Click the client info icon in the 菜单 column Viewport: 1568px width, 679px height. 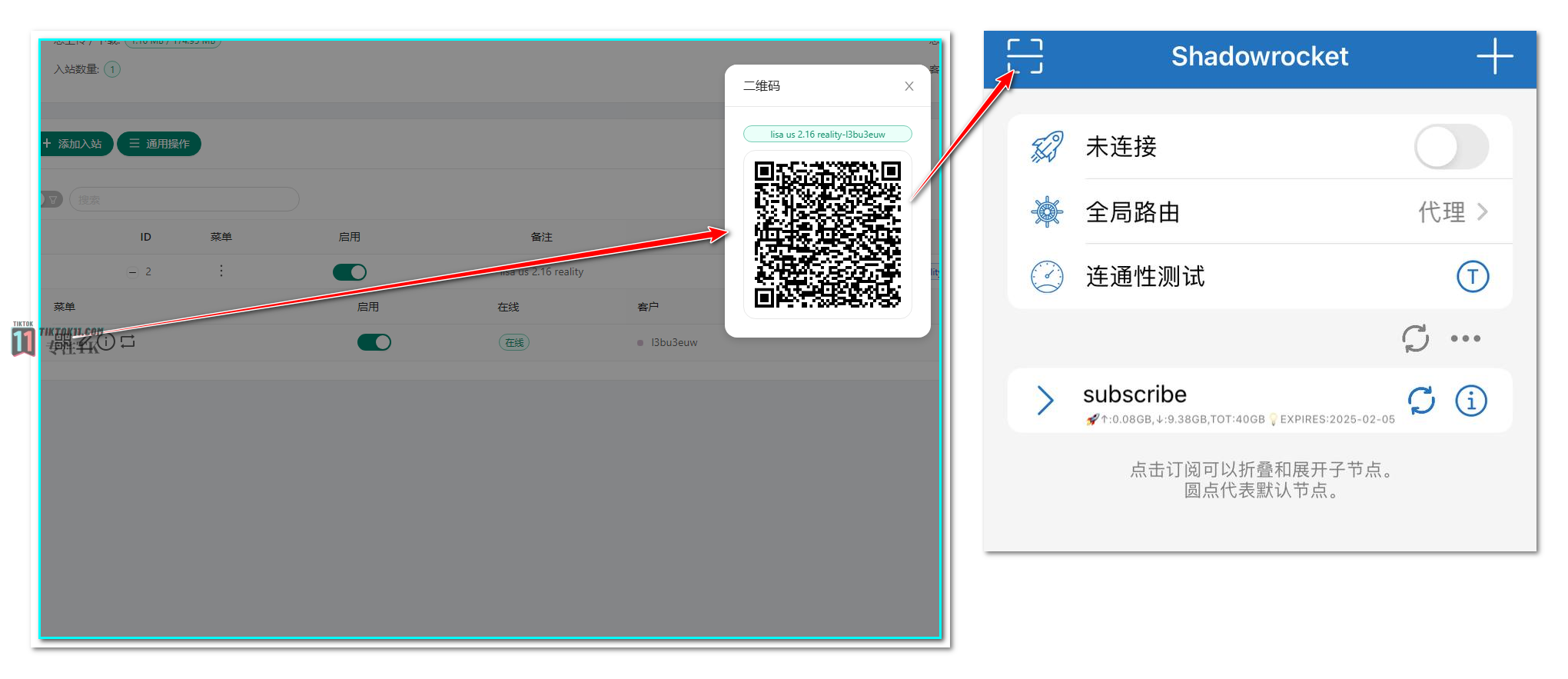tap(107, 341)
